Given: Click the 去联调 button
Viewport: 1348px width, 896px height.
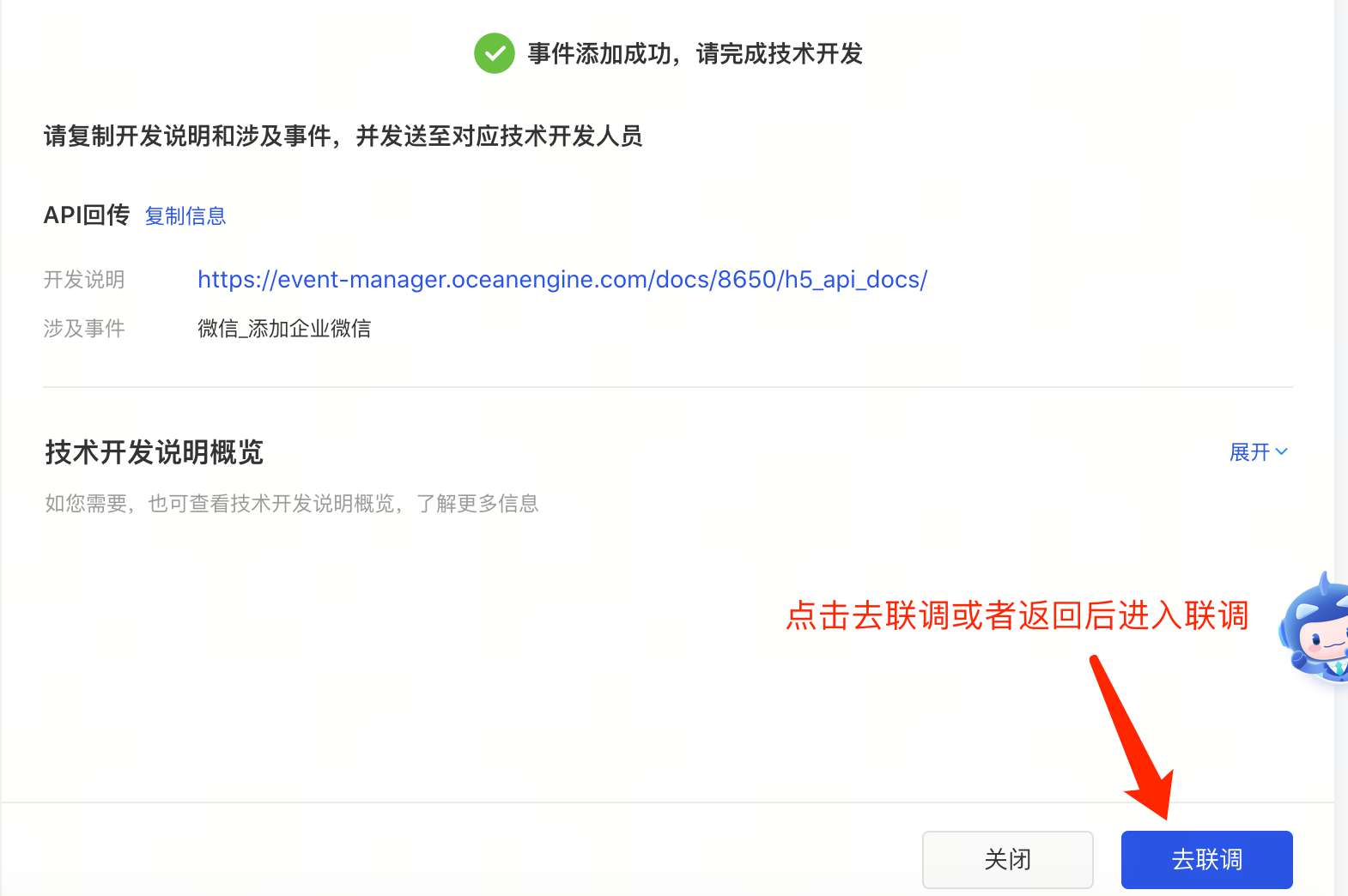Looking at the screenshot, I should click(1206, 859).
